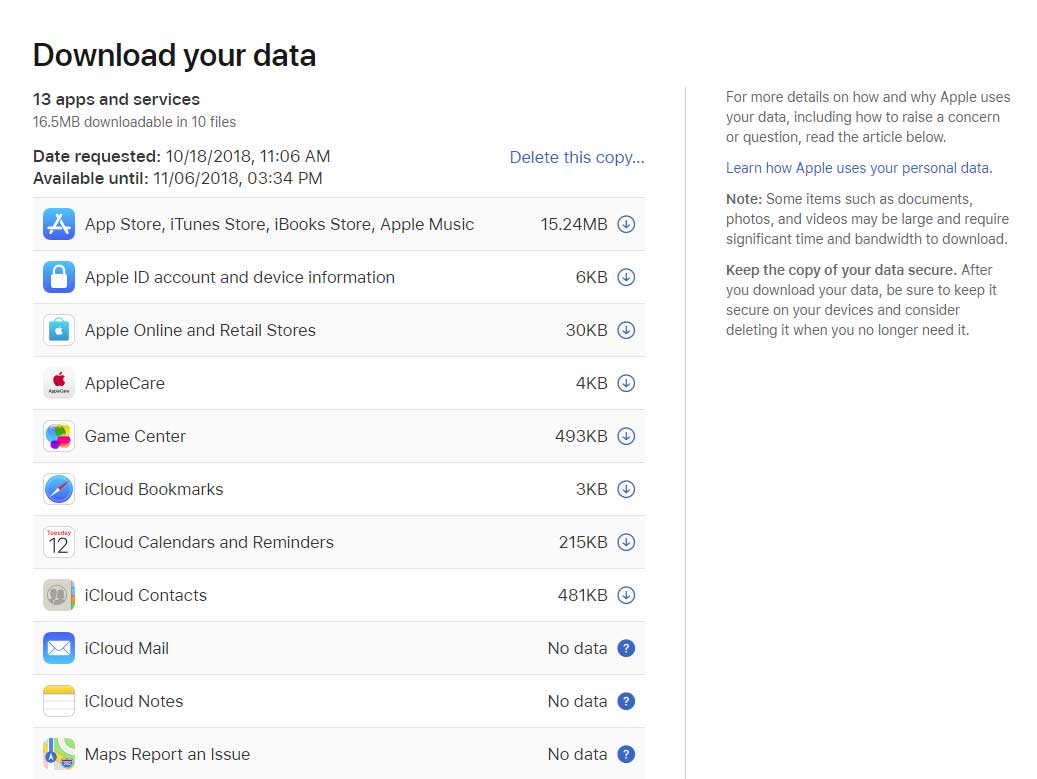Click the iCloud Mail envelope icon
The width and height of the screenshot is (1037, 779).
tap(59, 648)
